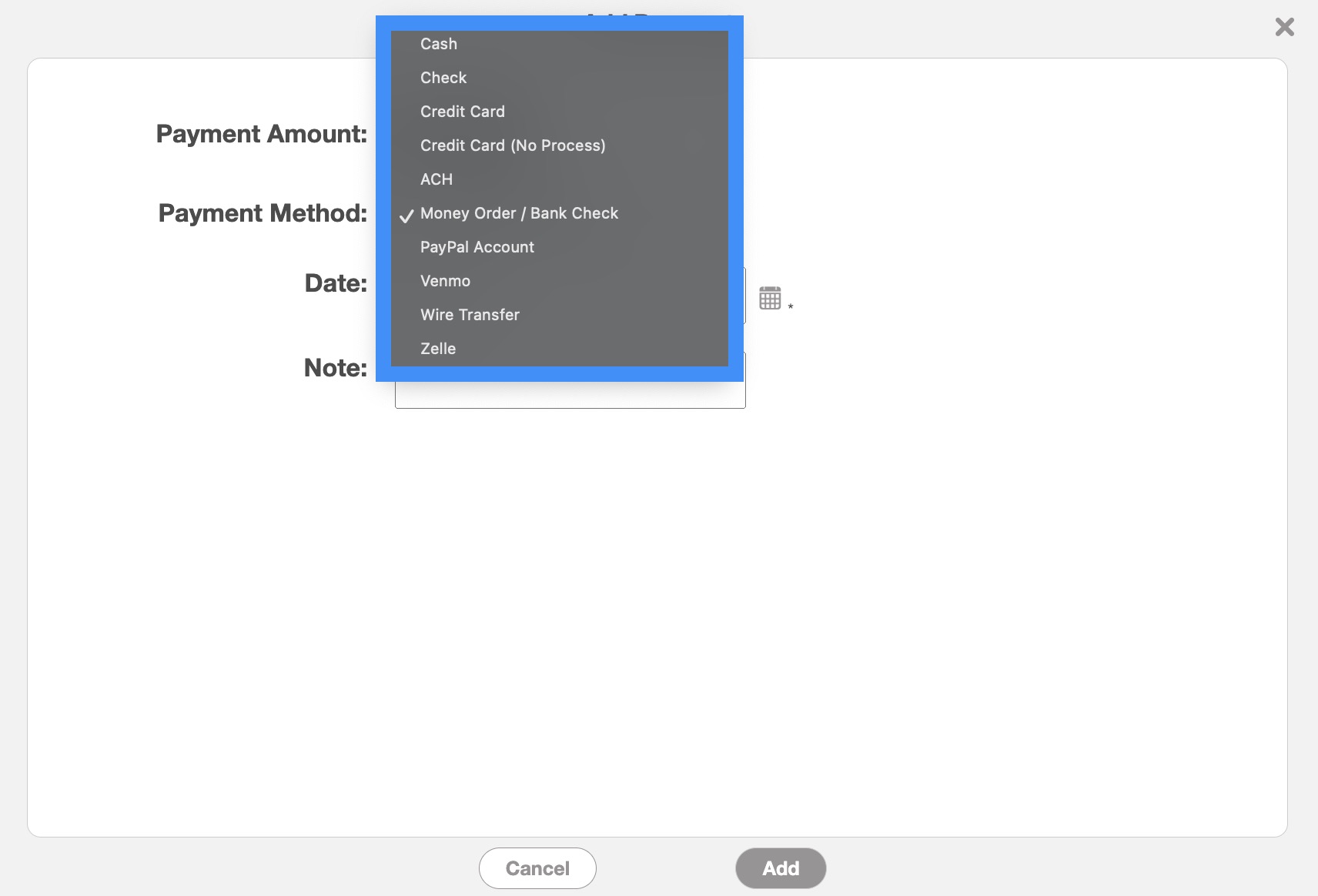This screenshot has height=896, width=1318.
Task: Click the Date field label
Action: (x=336, y=283)
